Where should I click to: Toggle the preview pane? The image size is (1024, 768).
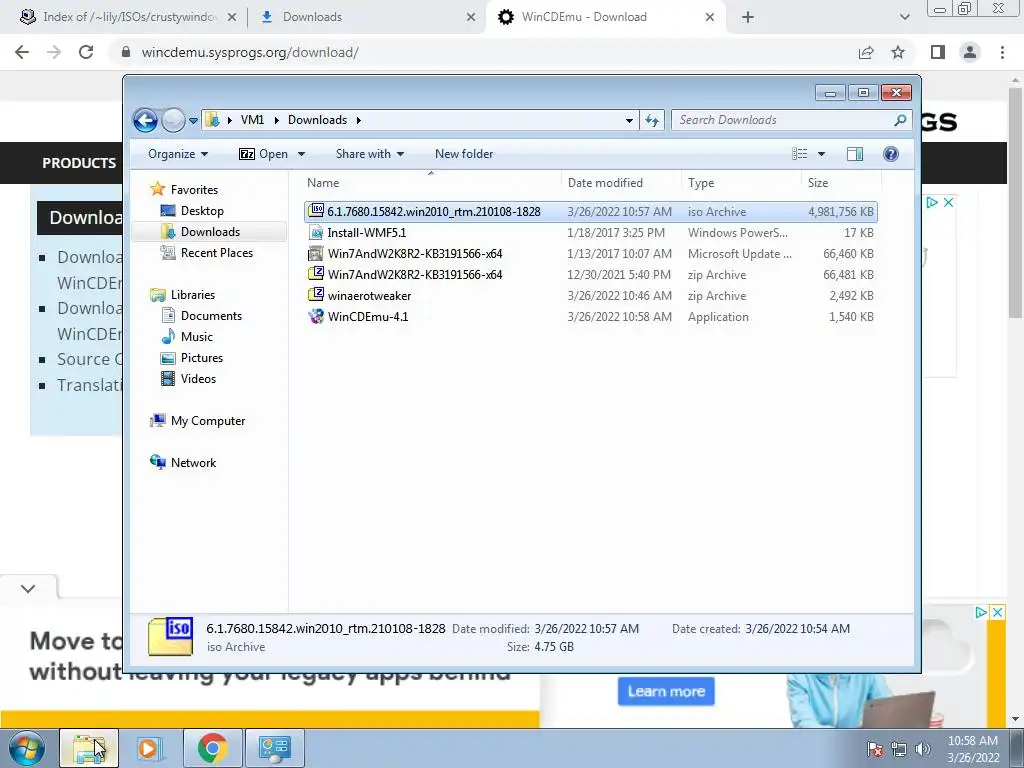pos(854,154)
